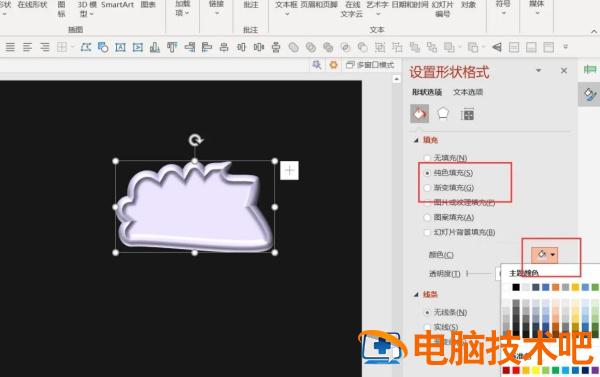Click the green align icon in the right sidebar
Image resolution: width=600 pixels, height=377 pixels.
click(590, 70)
